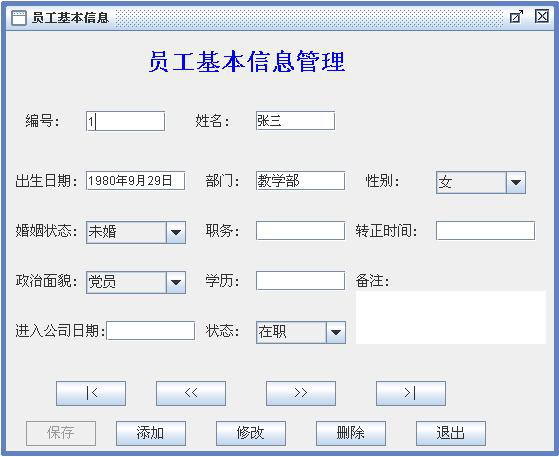This screenshot has width=559, height=457.
Task: Click the 添加 button
Action: (151, 433)
